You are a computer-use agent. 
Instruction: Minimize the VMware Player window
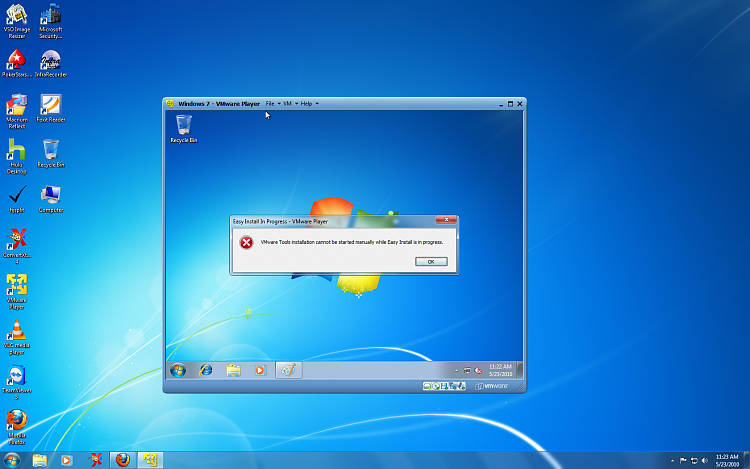point(501,104)
